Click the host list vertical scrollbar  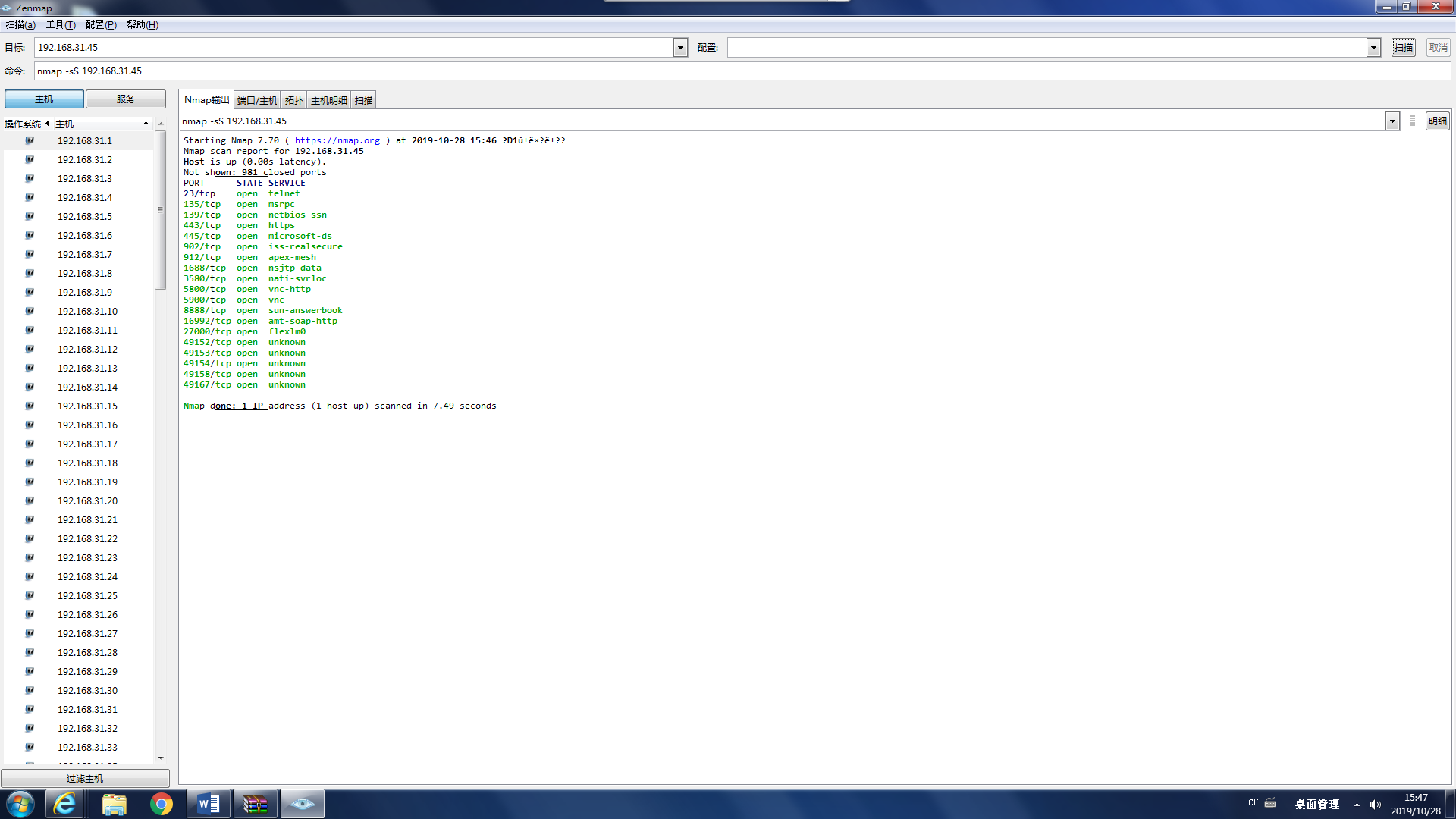click(x=160, y=210)
